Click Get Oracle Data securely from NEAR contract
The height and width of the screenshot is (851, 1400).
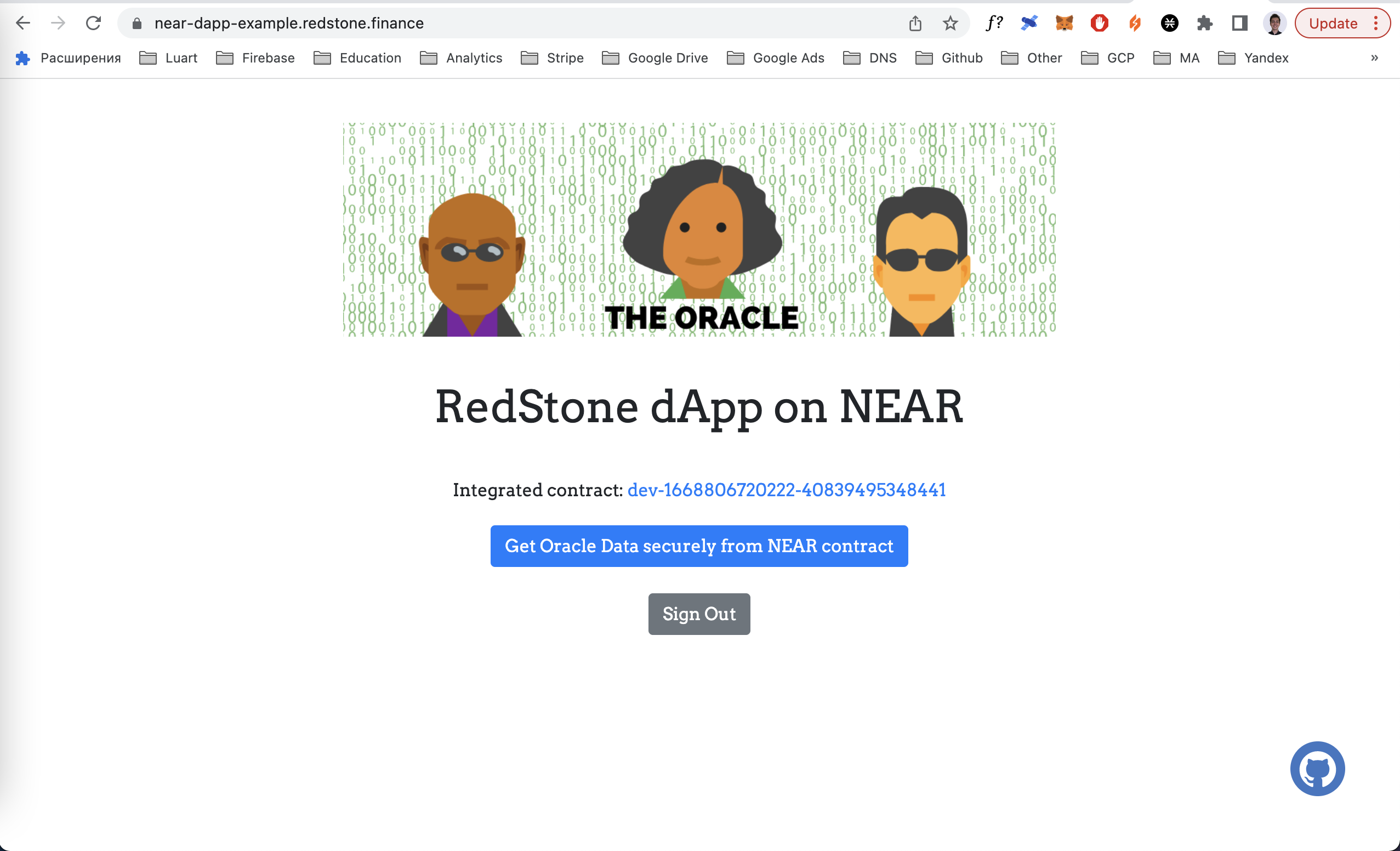[699, 546]
